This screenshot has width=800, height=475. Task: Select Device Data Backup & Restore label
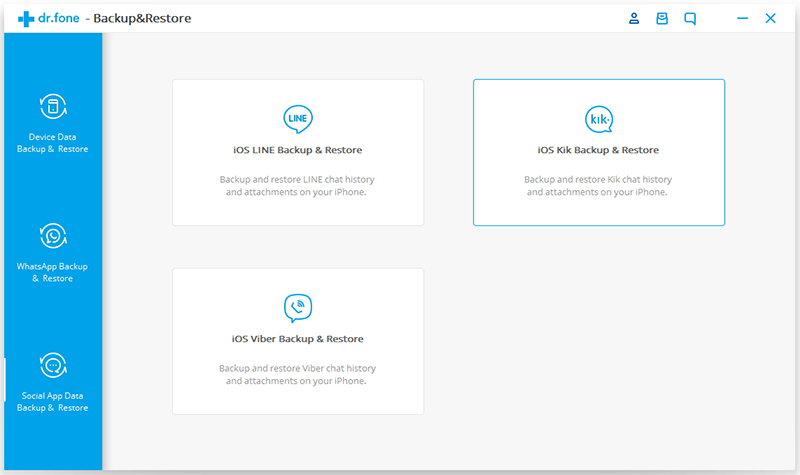[x=53, y=143]
